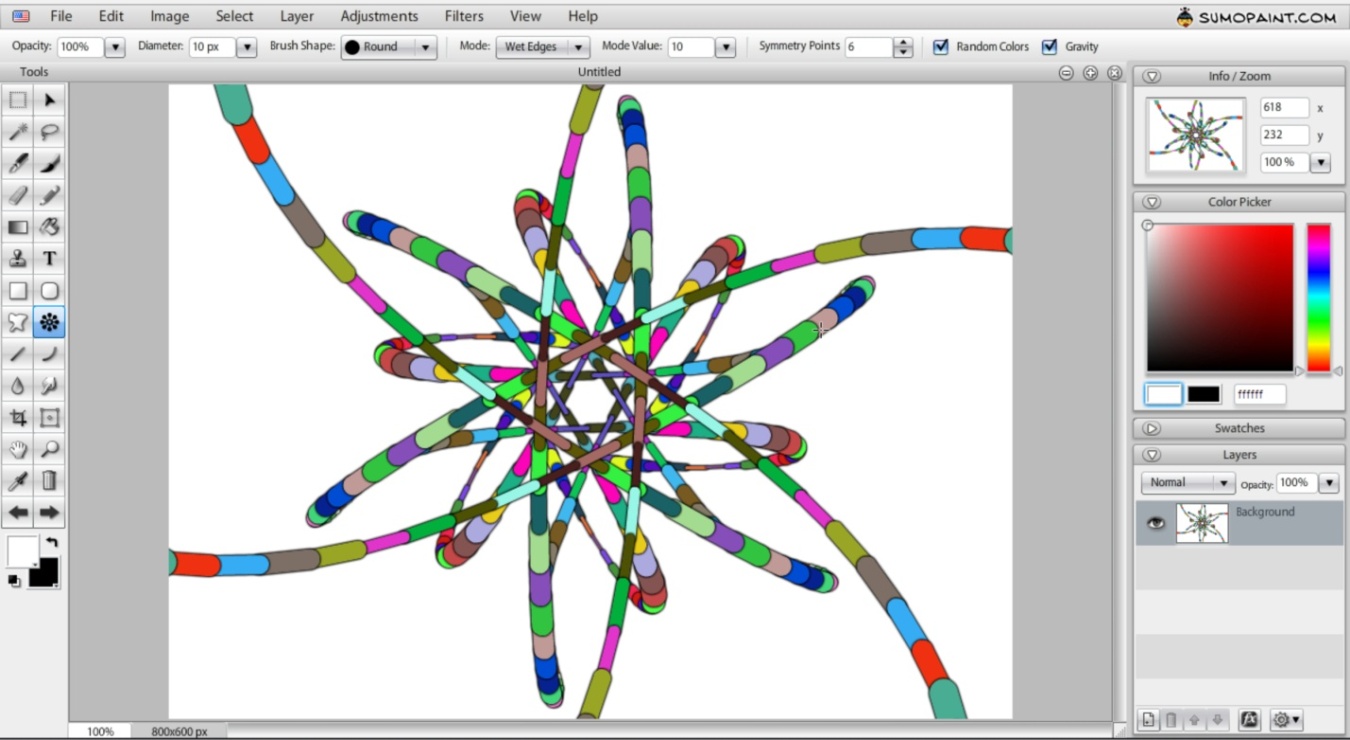Swap foreground and background colors

(x=51, y=542)
